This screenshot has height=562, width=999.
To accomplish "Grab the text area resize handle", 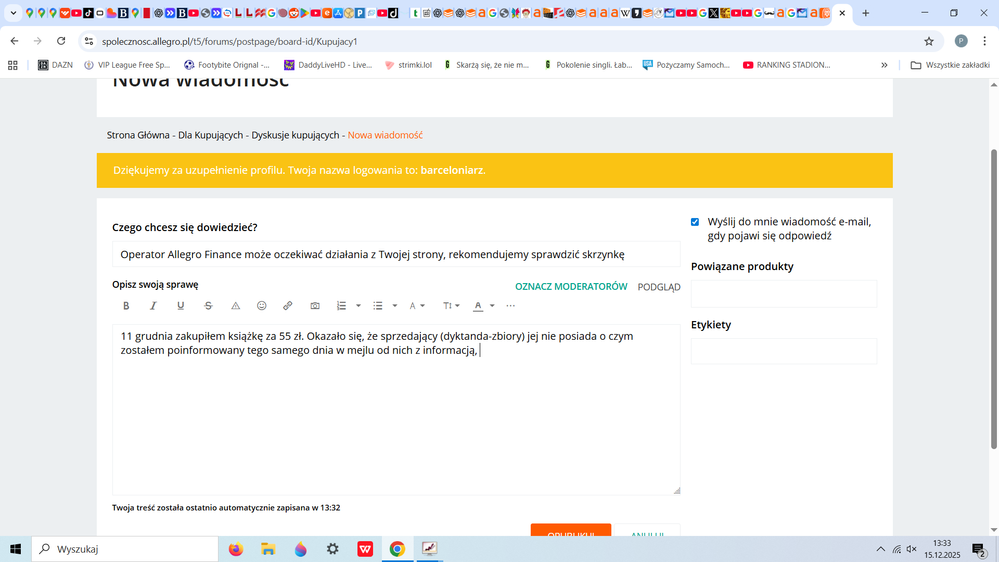I will (677, 491).
